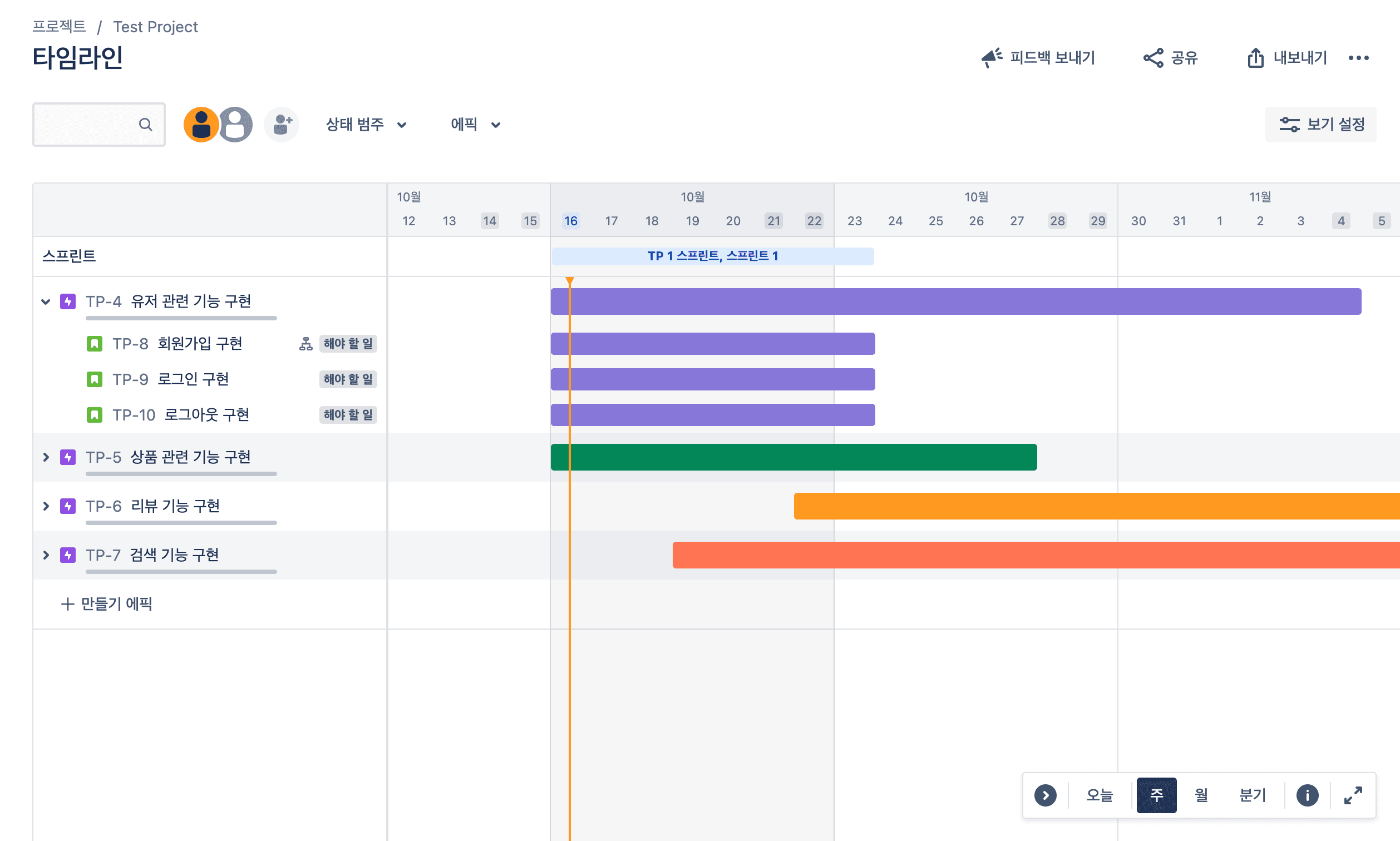Click the export icon for 내보내기
This screenshot has width=1400, height=841.
point(1255,58)
